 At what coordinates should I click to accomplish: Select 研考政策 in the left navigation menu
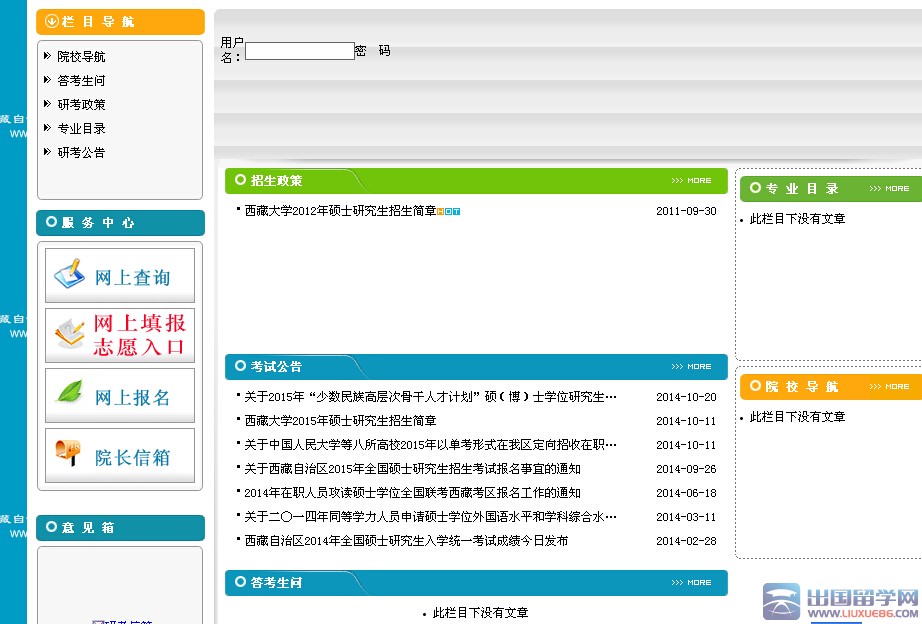(x=81, y=105)
